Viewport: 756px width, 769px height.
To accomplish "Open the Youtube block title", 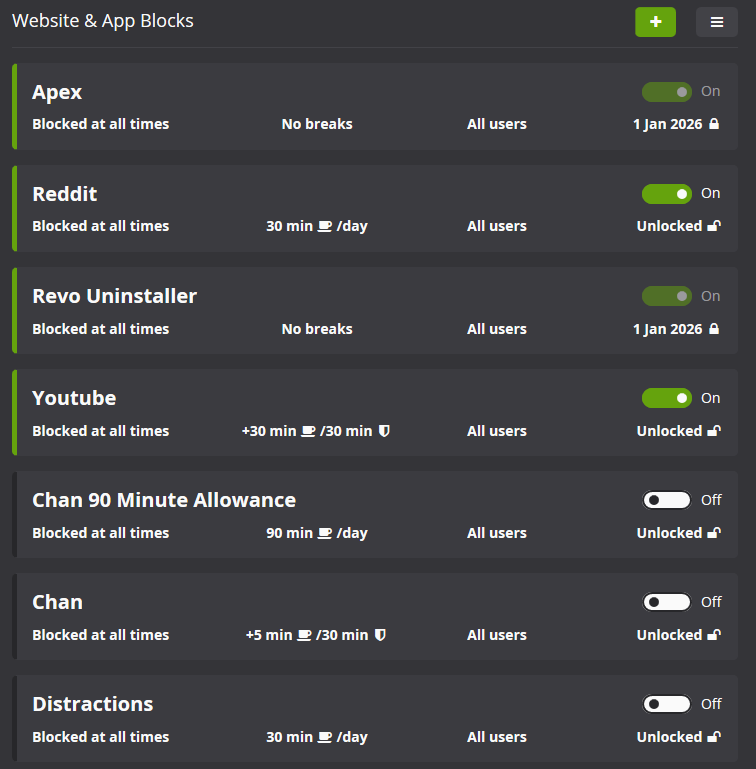I will pyautogui.click(x=74, y=398).
